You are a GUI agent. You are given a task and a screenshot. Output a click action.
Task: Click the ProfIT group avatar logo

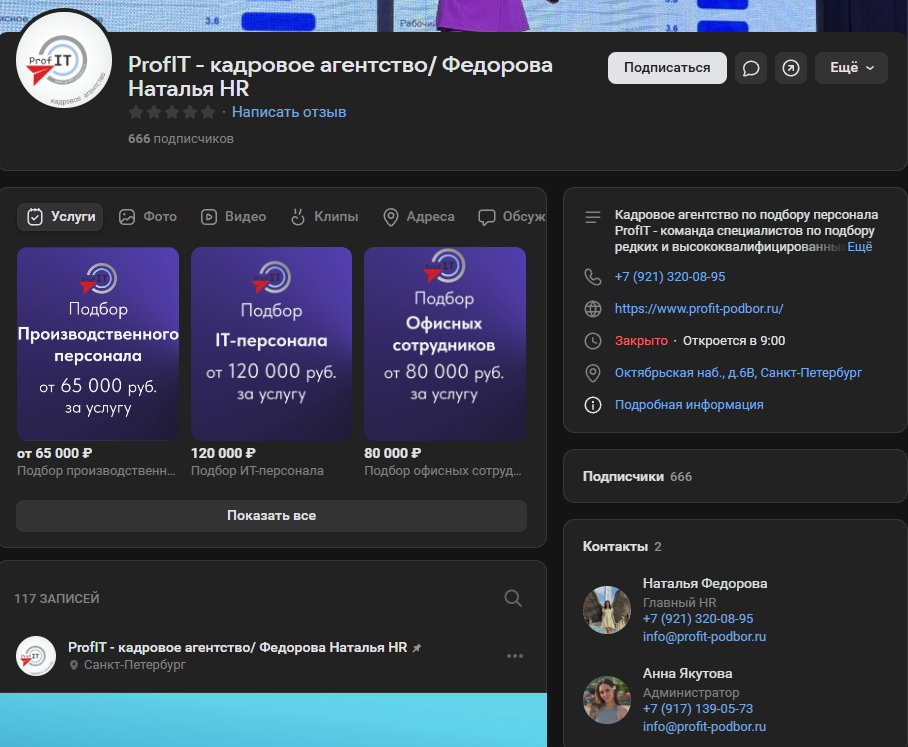[x=64, y=63]
